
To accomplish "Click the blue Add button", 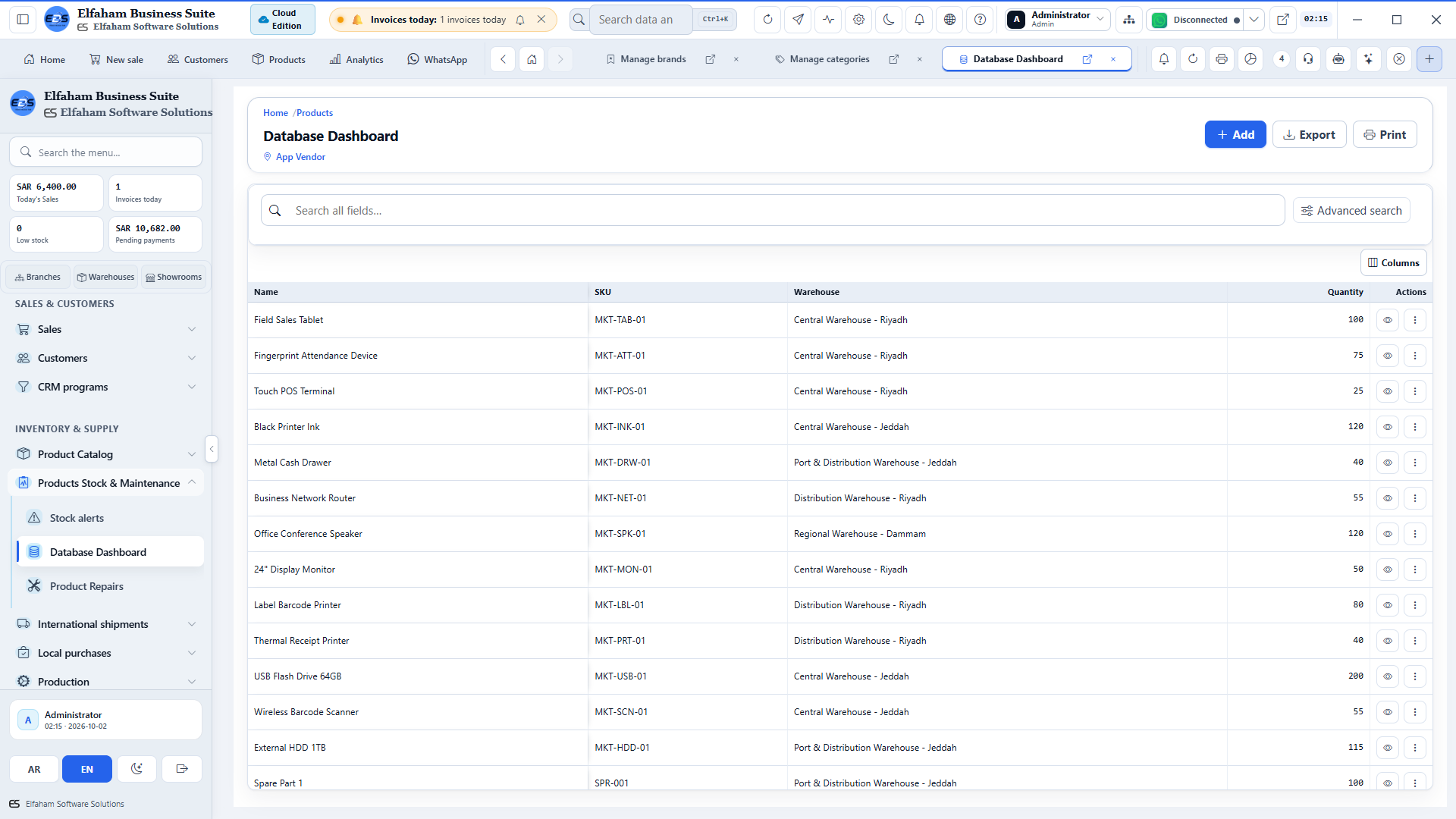I will pyautogui.click(x=1235, y=135).
